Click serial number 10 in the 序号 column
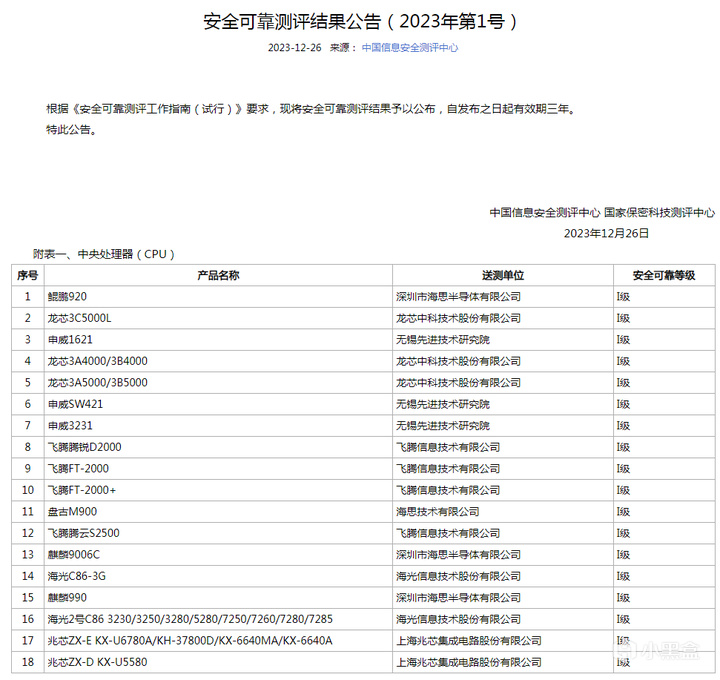This screenshot has width=720, height=680. coord(28,490)
